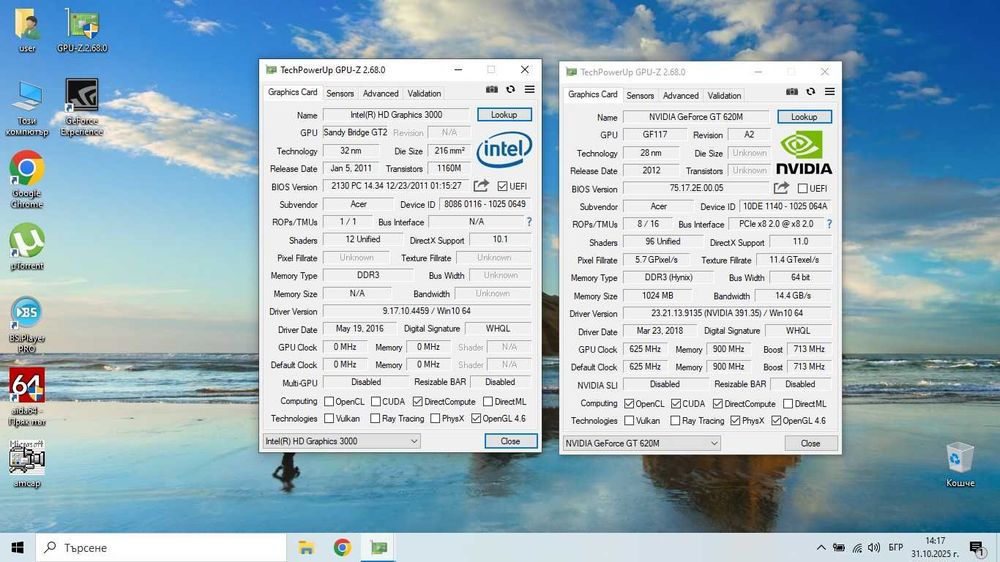Click bus interface question mark in NVIDIA window
The width and height of the screenshot is (1000, 562).
click(829, 224)
